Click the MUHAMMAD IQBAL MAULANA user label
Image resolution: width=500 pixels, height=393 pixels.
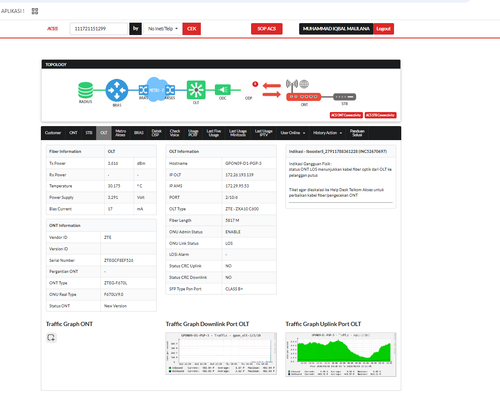(x=336, y=29)
